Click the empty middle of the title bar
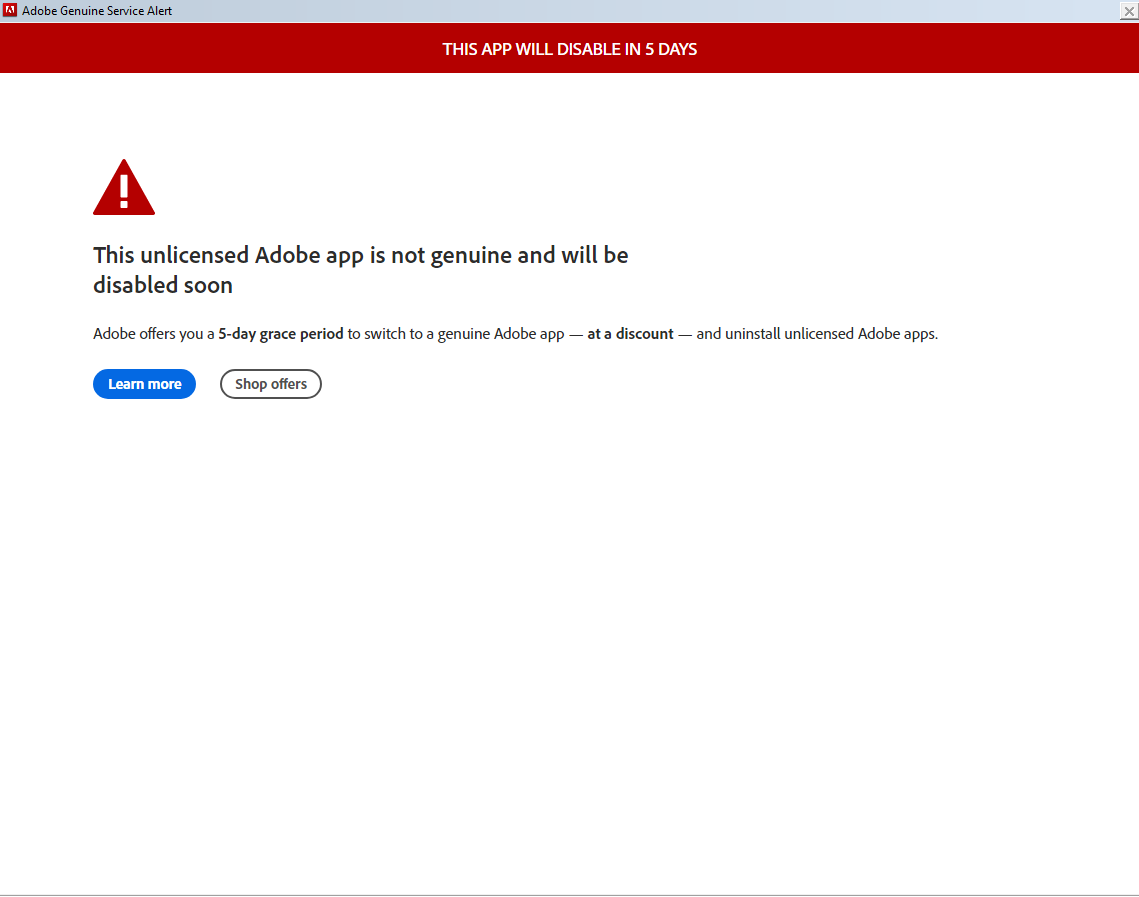 pos(600,11)
